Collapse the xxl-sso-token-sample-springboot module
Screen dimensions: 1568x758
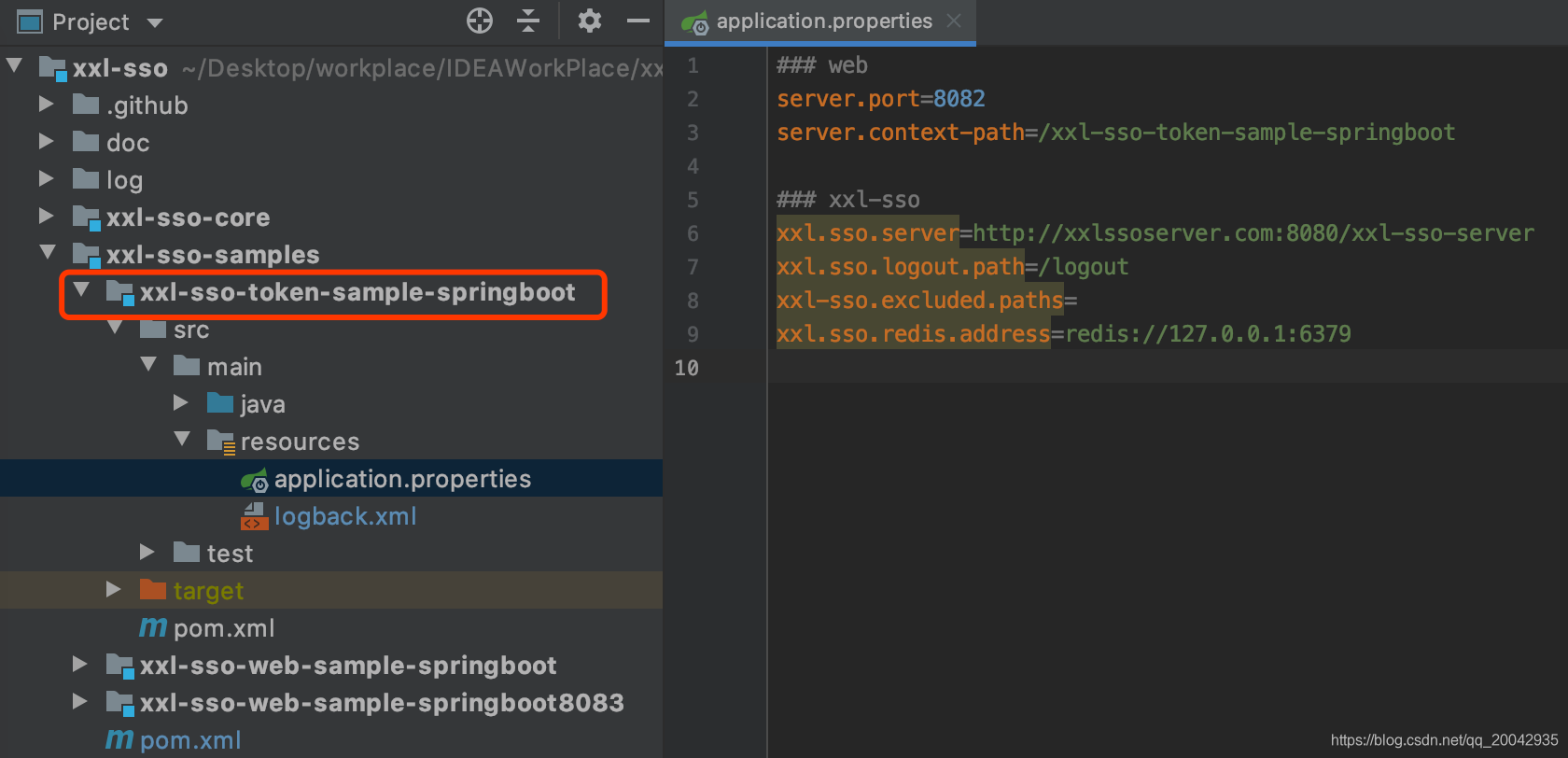pyautogui.click(x=81, y=289)
